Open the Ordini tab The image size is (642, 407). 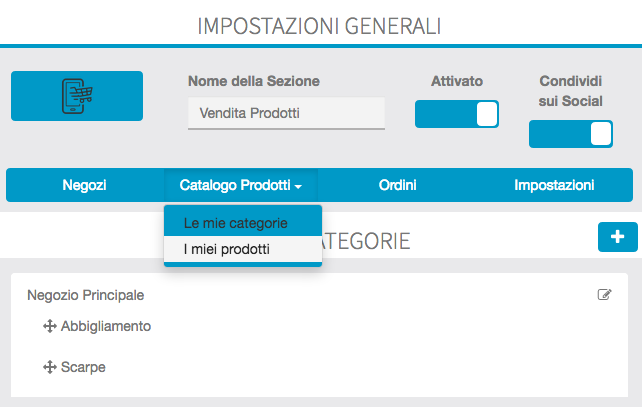(x=398, y=185)
